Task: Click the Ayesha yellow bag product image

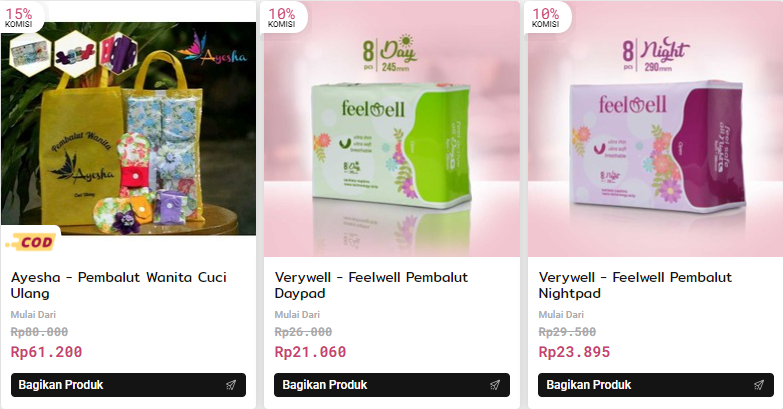Action: [x=128, y=128]
